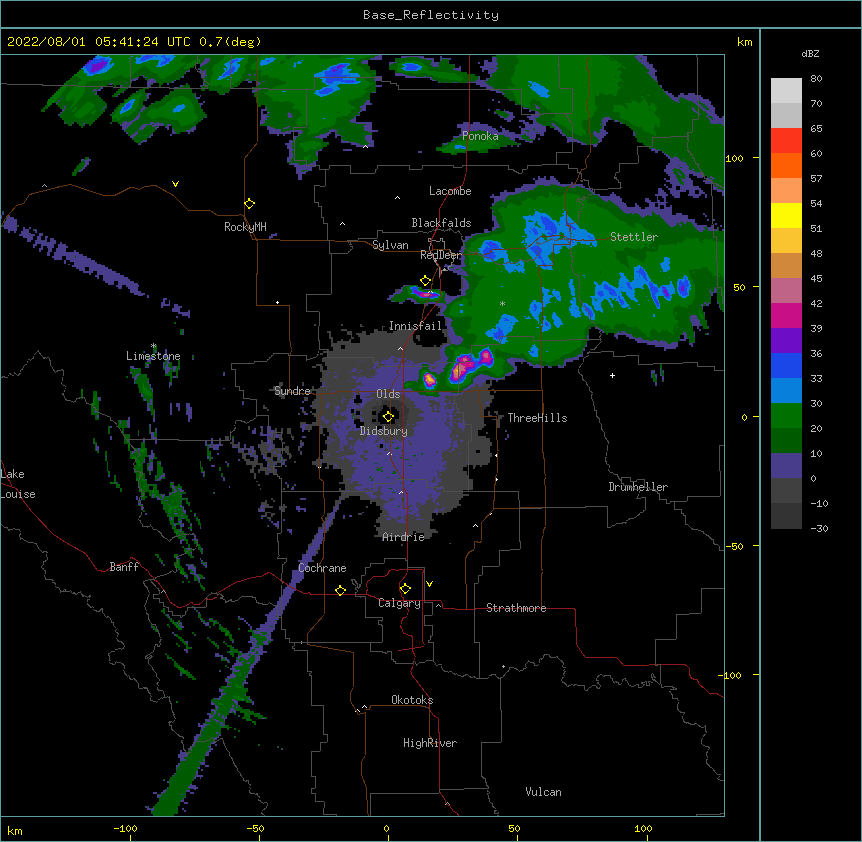Image resolution: width=862 pixels, height=842 pixels.
Task: Select the Vulcan town label
Action: coord(543,792)
